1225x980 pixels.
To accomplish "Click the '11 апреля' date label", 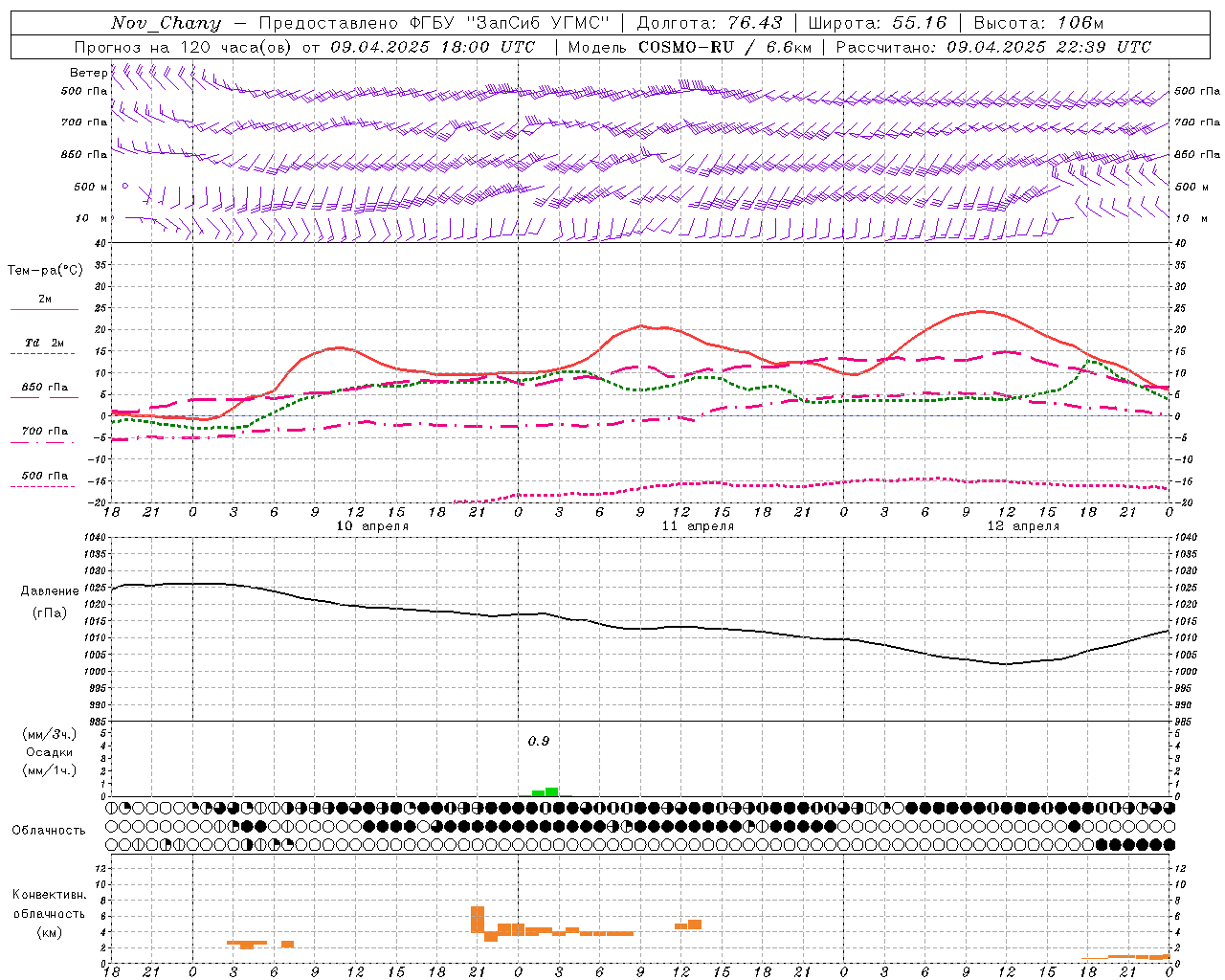I will [698, 526].
